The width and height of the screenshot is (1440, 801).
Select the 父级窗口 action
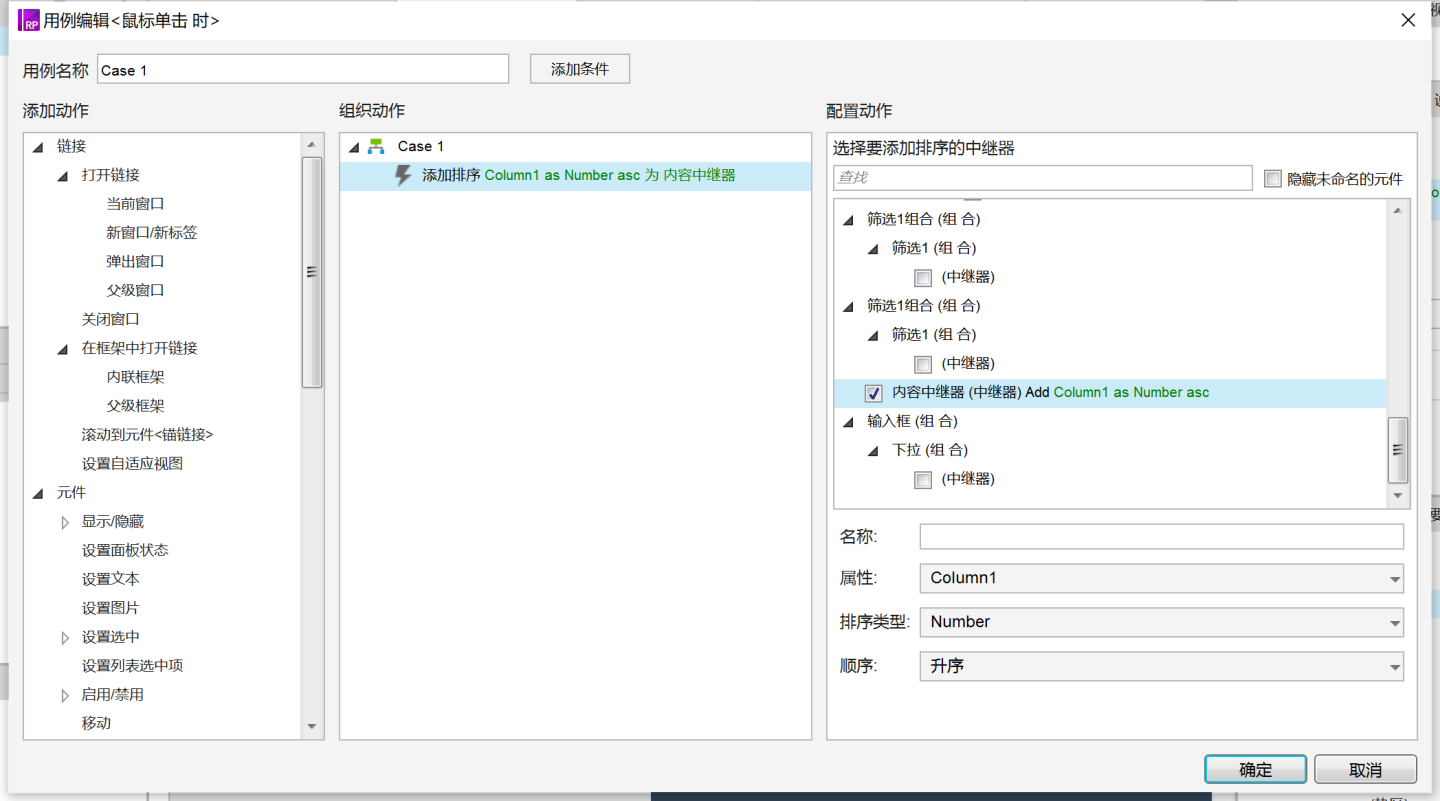(135, 291)
